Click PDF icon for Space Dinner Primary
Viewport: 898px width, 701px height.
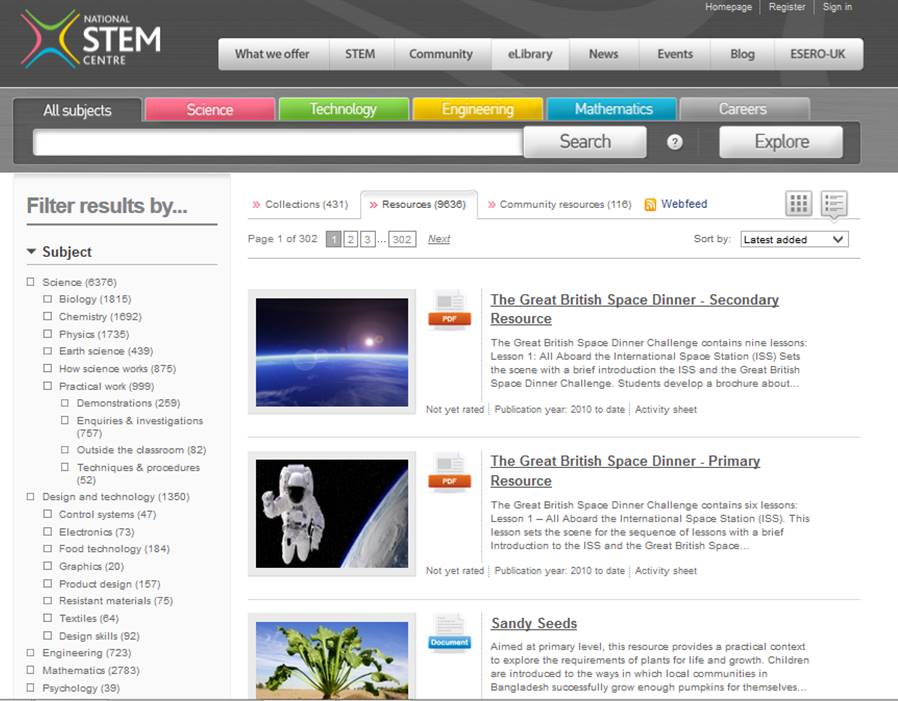449,472
